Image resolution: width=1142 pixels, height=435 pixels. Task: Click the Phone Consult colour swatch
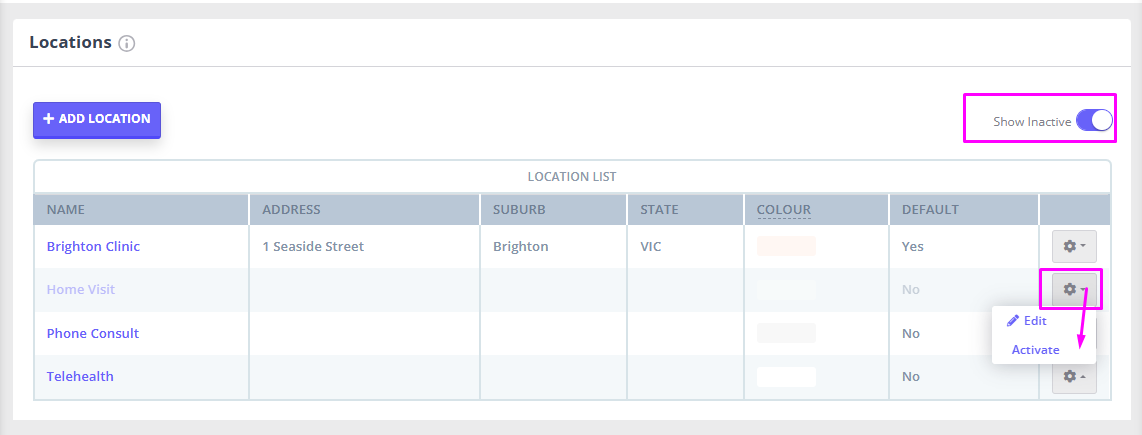(x=786, y=333)
